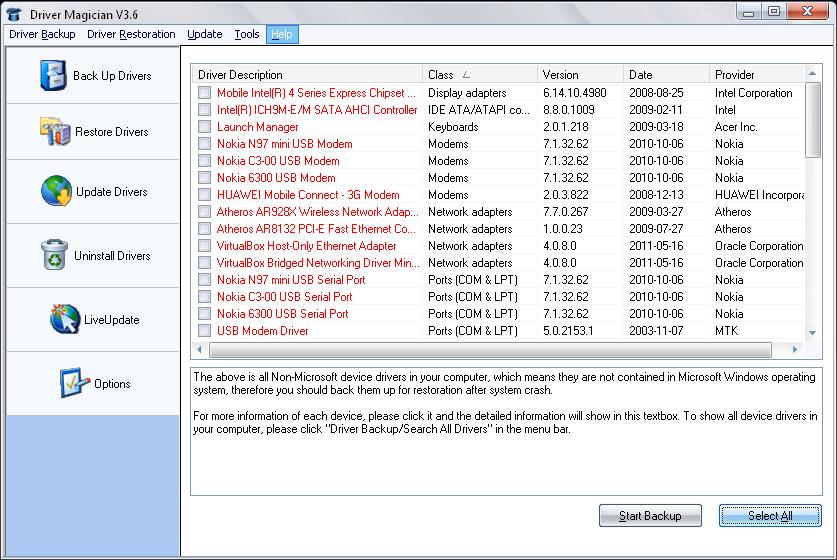This screenshot has width=837, height=560.
Task: Open the Driver Backup menu
Action: tap(42, 34)
